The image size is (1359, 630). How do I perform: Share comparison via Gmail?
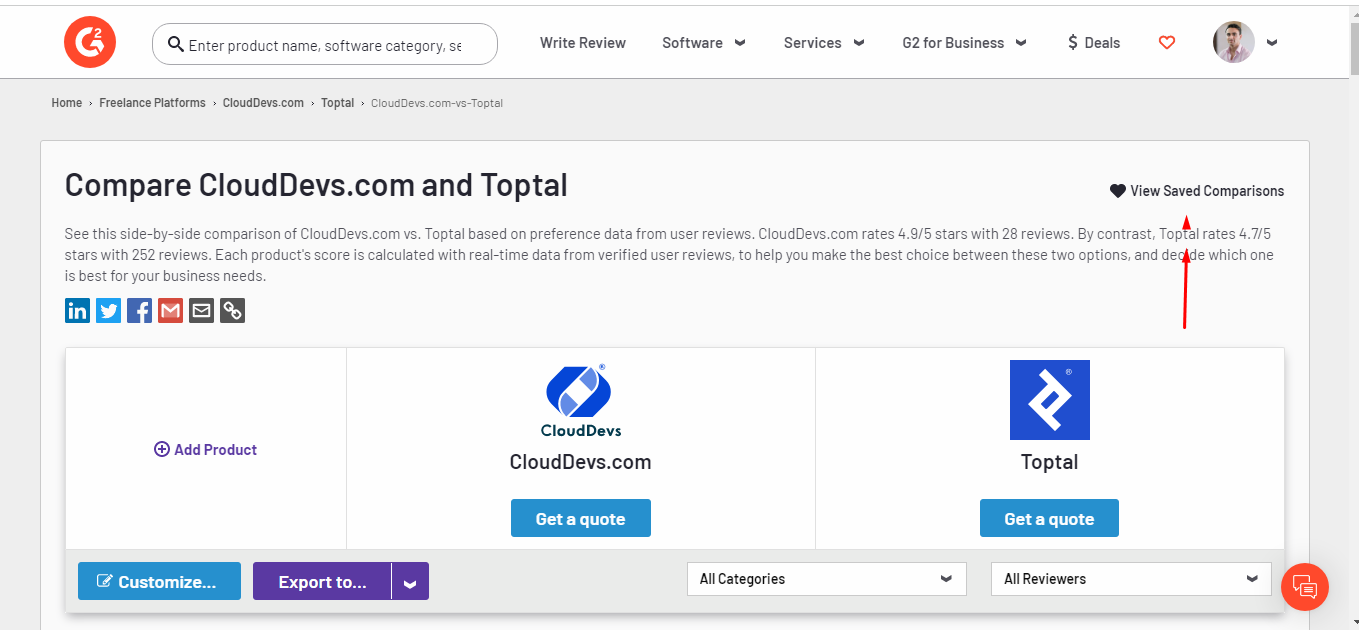click(x=170, y=310)
